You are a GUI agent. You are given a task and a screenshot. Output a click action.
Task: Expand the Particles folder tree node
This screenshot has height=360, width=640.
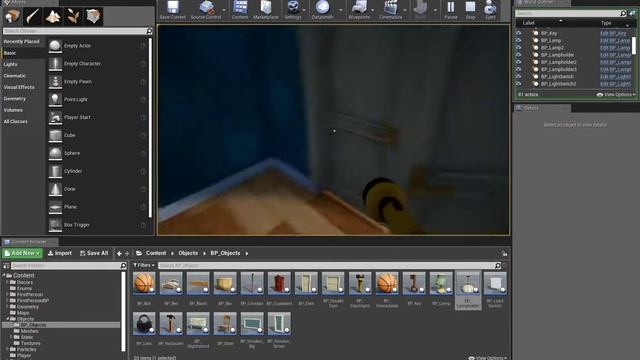coord(7,349)
